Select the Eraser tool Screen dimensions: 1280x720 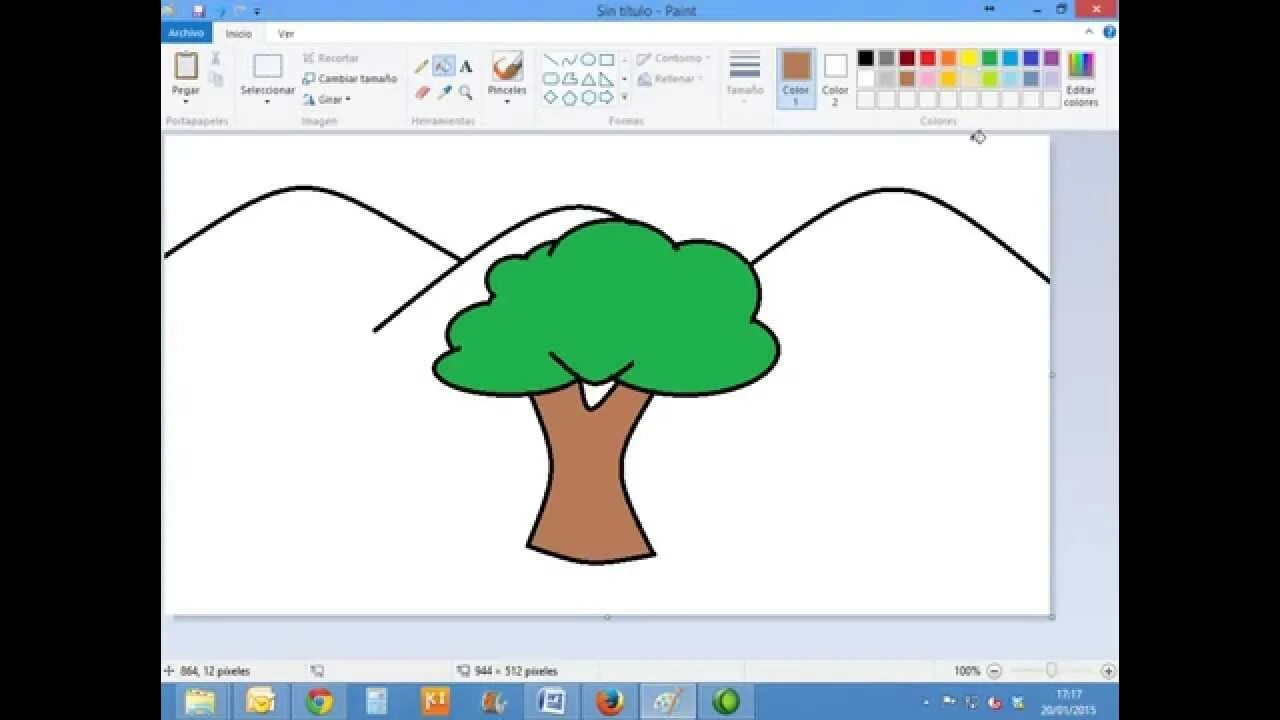click(422, 92)
